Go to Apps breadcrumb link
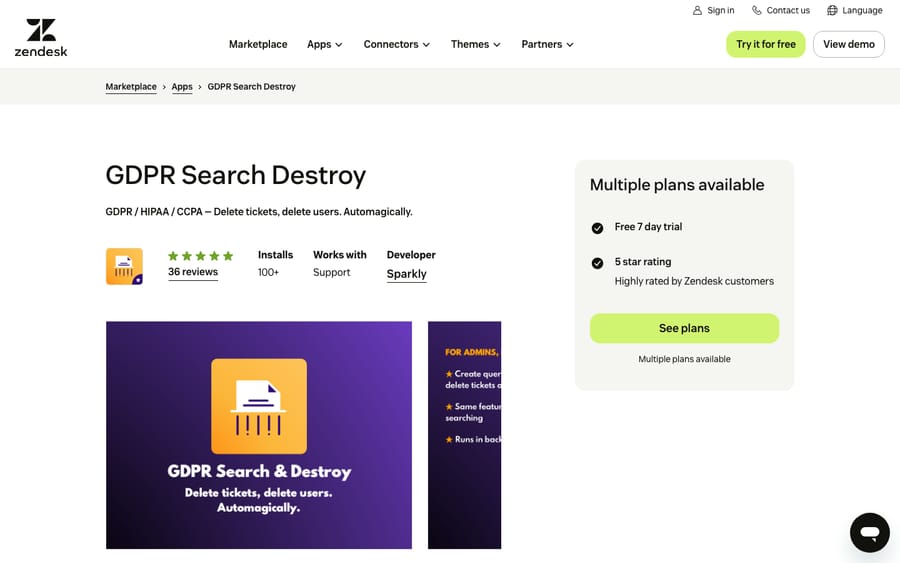The width and height of the screenshot is (900, 563). click(x=182, y=87)
